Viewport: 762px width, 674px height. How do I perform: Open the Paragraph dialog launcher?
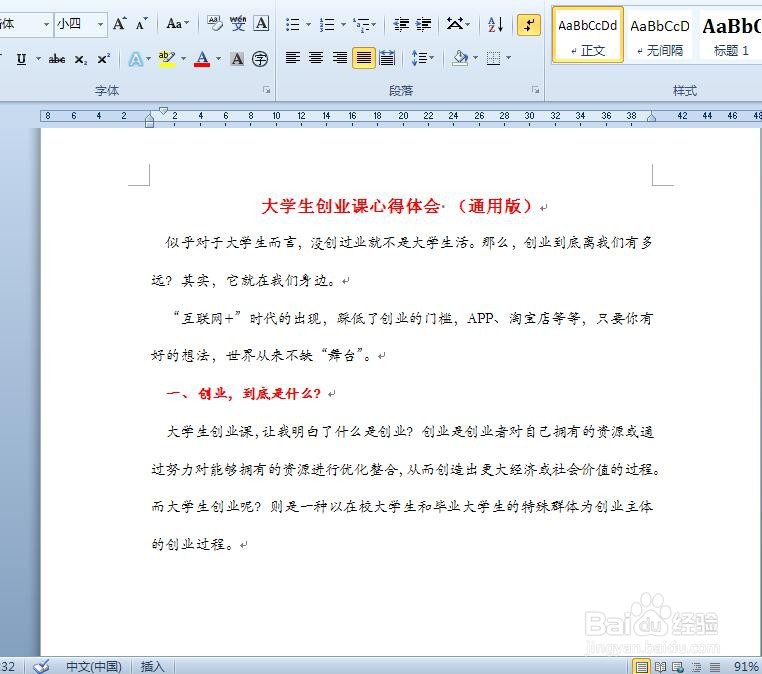pyautogui.click(x=535, y=90)
